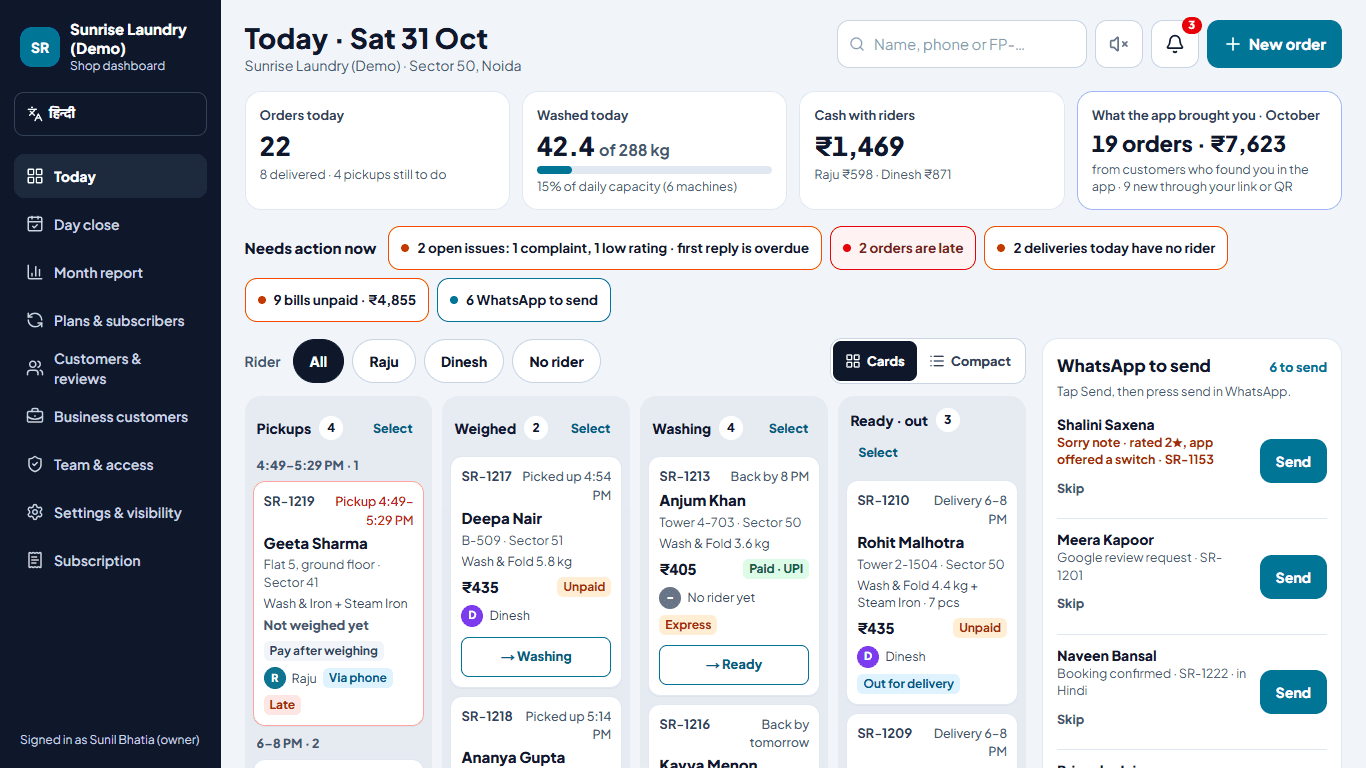Click Select in the Weighed column

pyautogui.click(x=591, y=429)
